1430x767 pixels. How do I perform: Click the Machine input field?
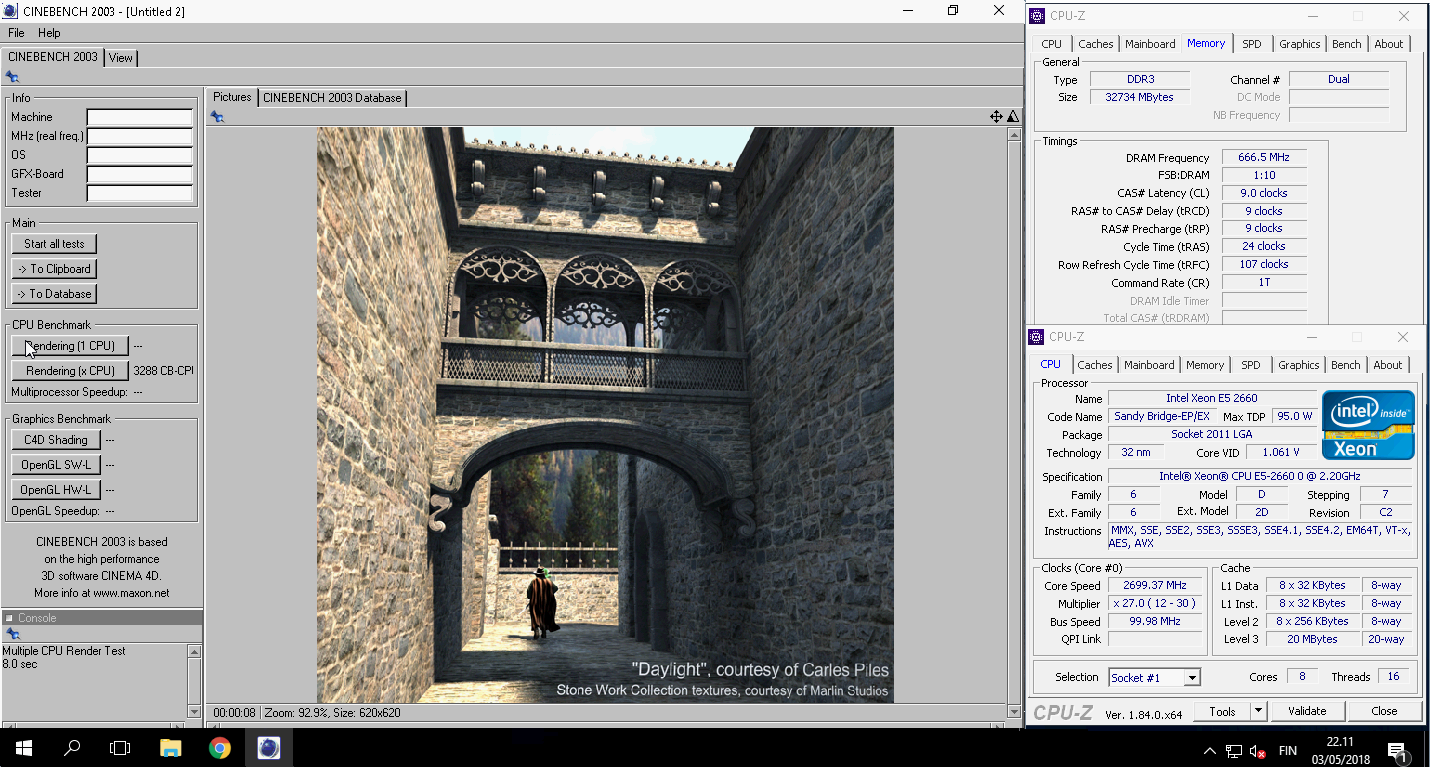click(140, 117)
